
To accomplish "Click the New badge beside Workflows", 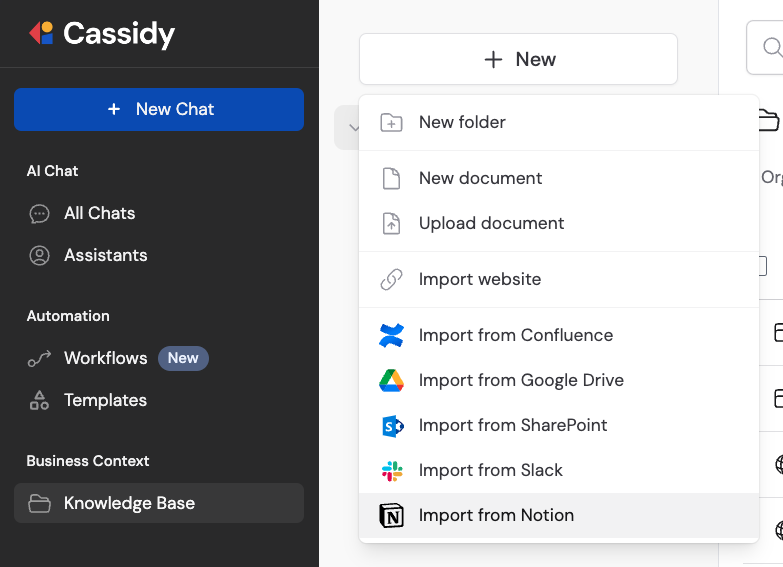I will point(183,358).
